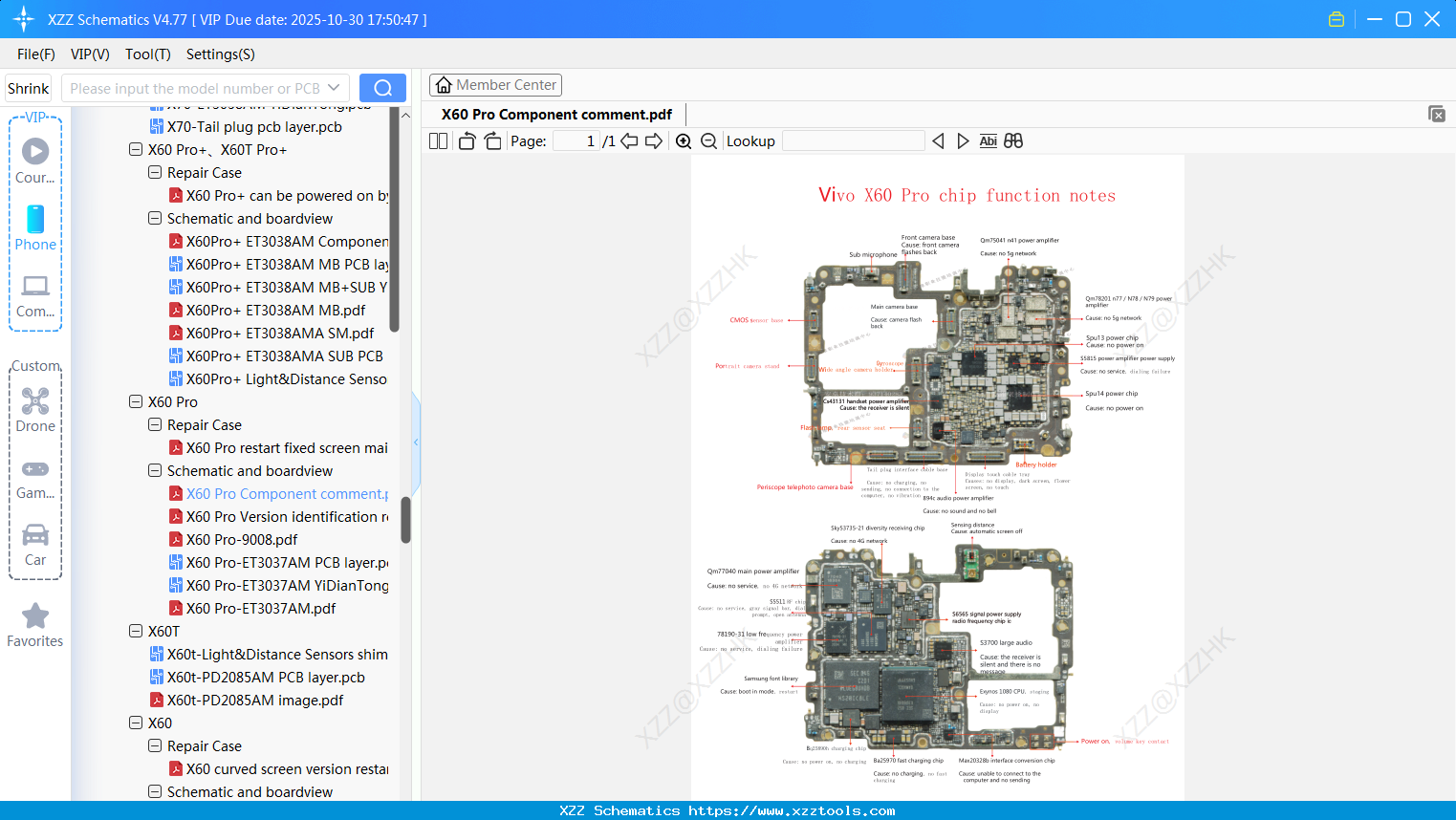Open X60 Pro-9008.pdf
This screenshot has width=1456, height=820.
point(233,540)
